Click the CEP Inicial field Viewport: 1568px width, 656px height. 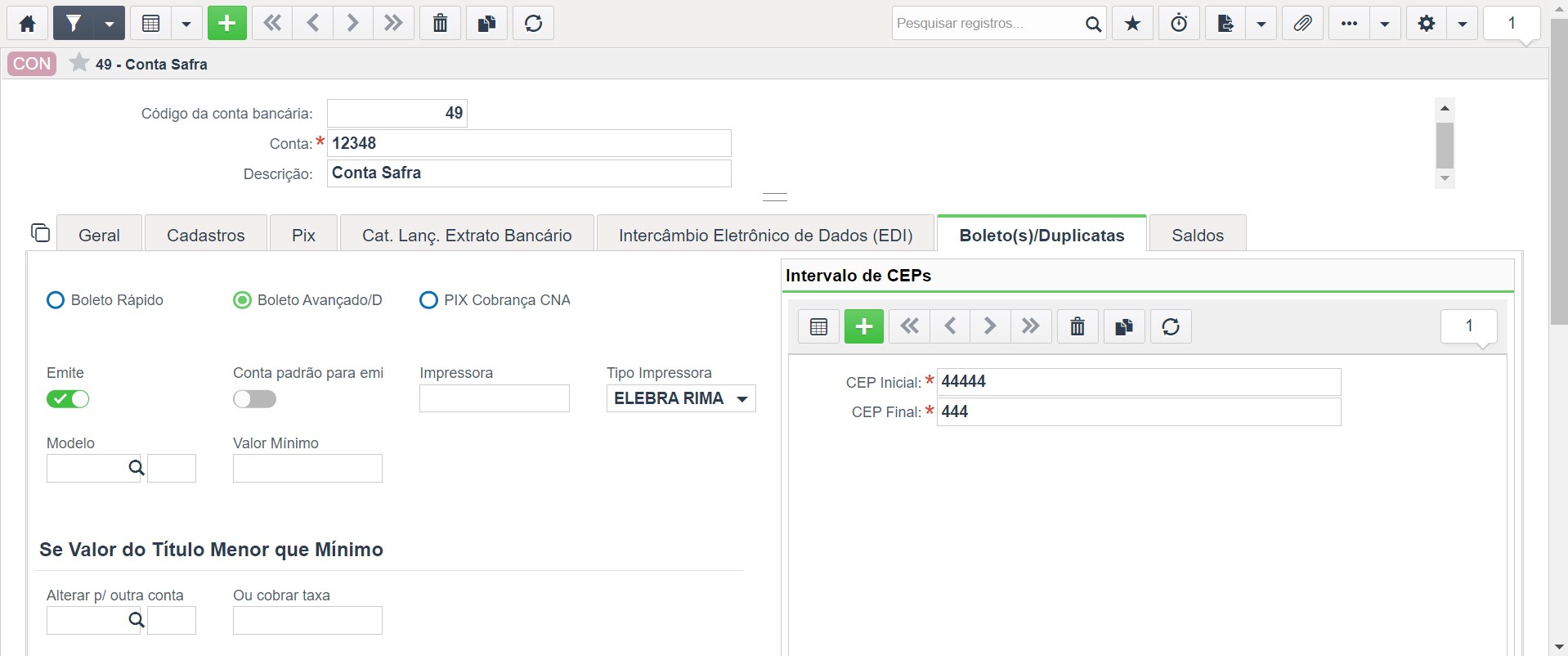point(1139,382)
